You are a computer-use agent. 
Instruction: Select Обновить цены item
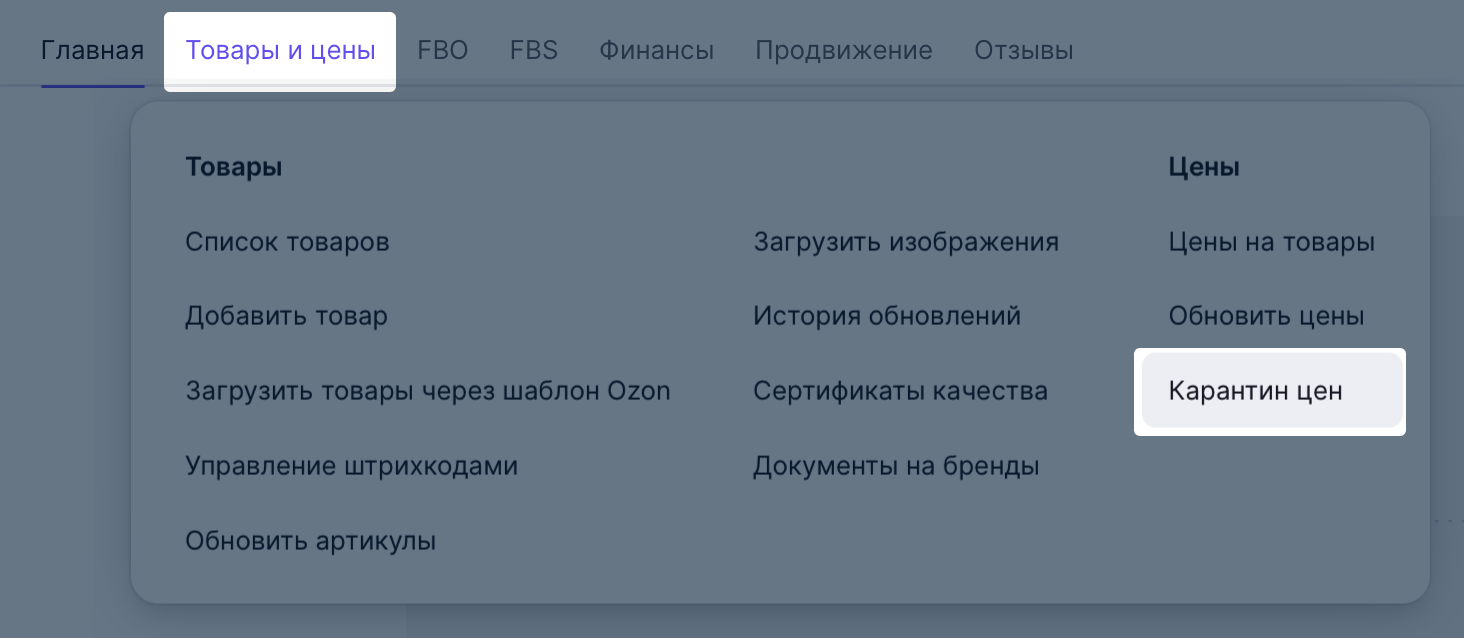1266,317
